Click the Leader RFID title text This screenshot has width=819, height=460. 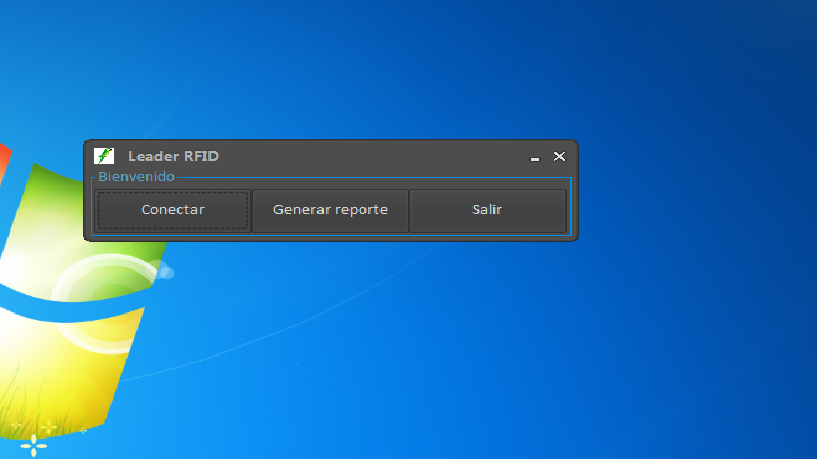(x=173, y=156)
